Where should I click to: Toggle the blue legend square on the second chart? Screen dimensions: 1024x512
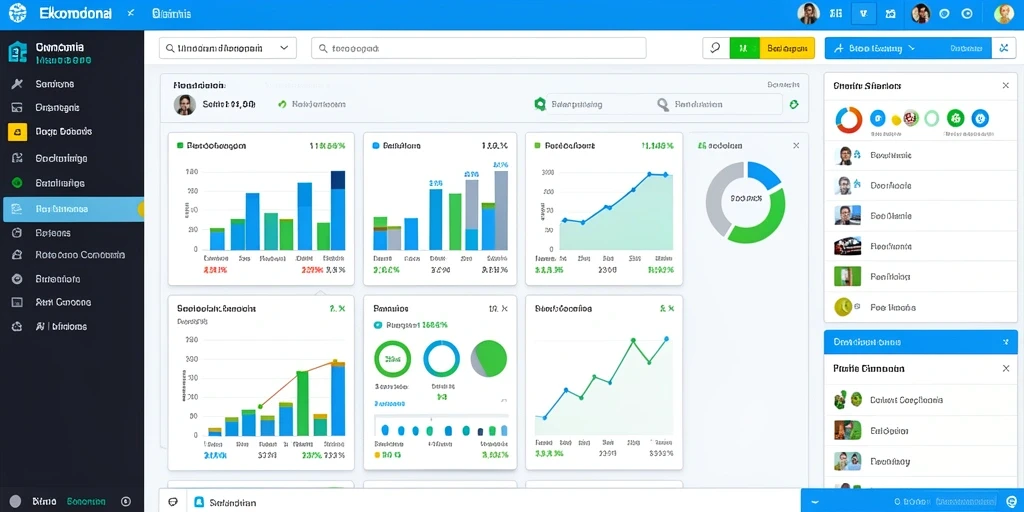coord(376,146)
